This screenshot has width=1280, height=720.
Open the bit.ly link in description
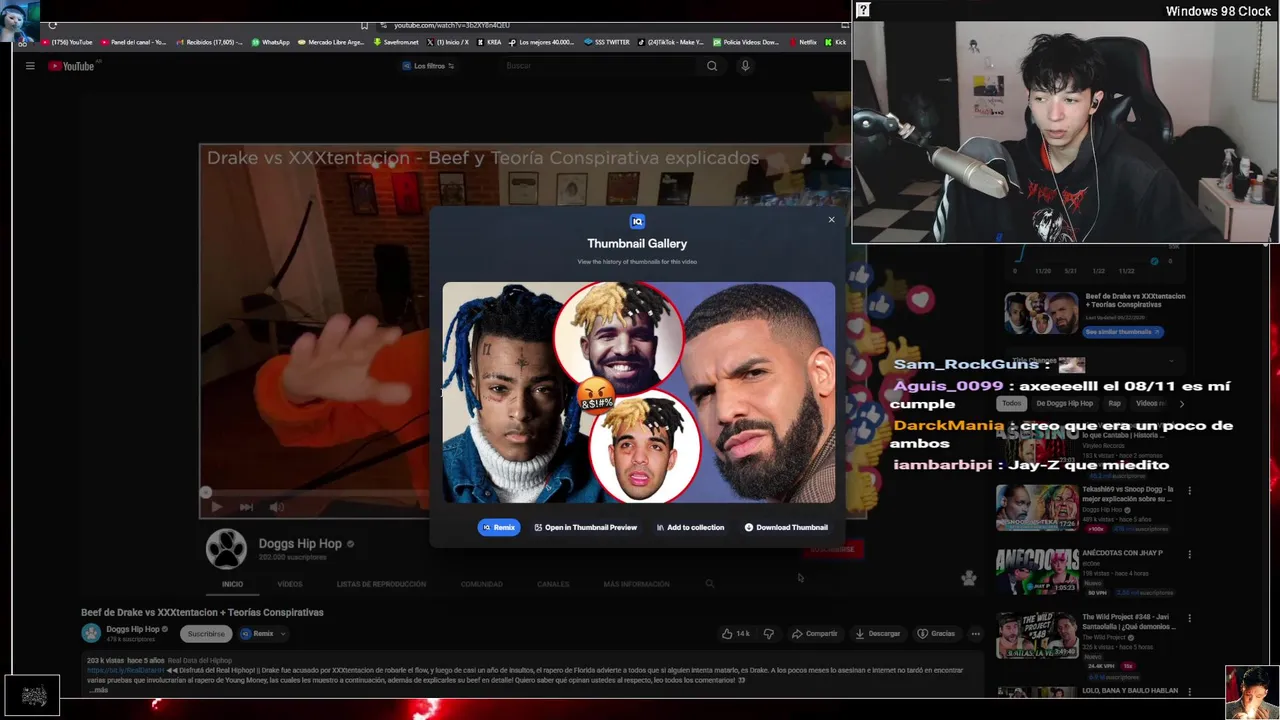(x=124, y=670)
